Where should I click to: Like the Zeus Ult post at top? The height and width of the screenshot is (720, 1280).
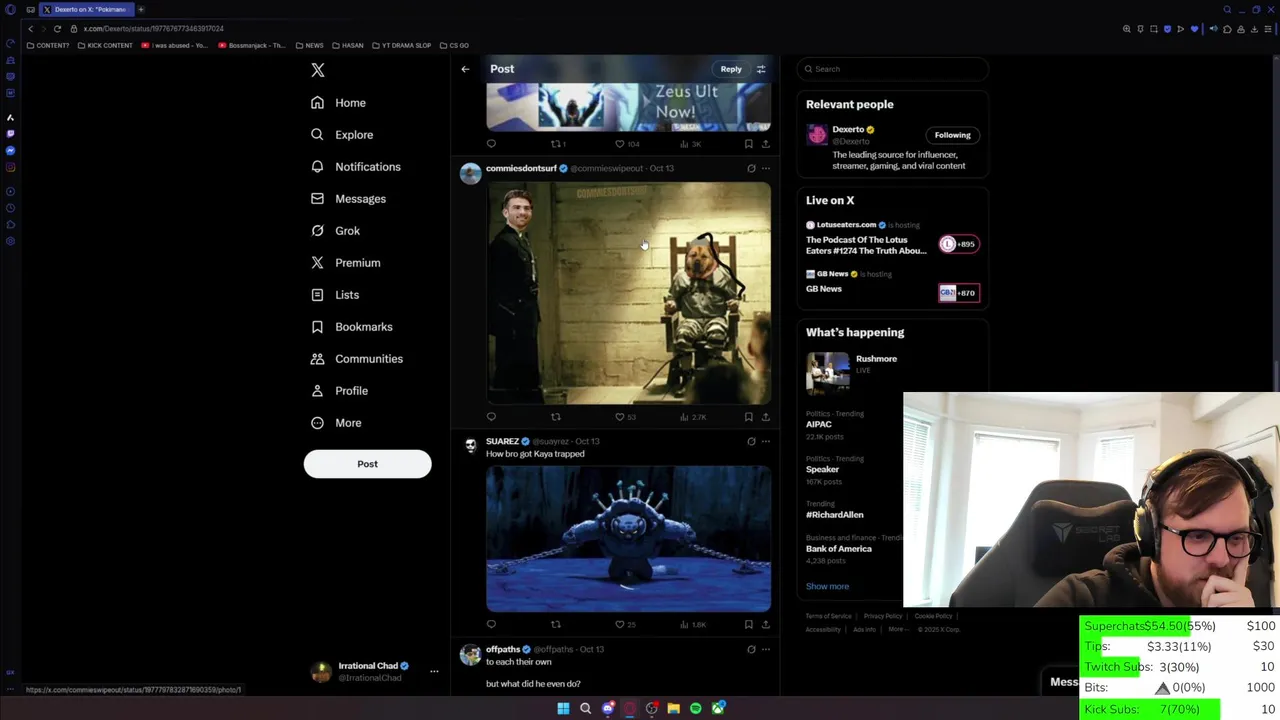tap(627, 144)
